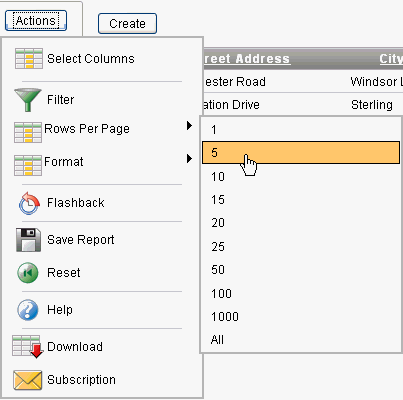Click the Format table icon
This screenshot has width=403, height=400.
click(x=28, y=165)
